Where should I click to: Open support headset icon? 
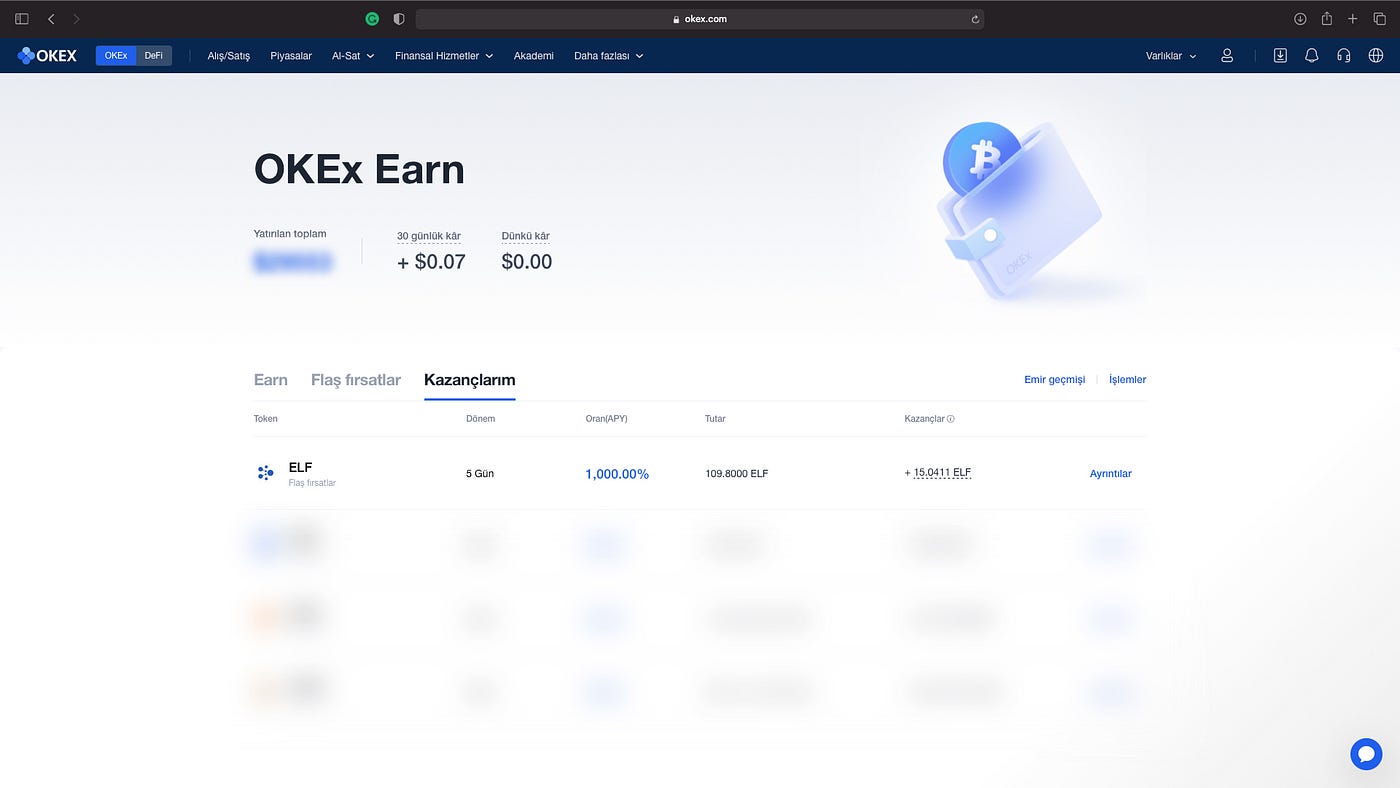[1344, 56]
